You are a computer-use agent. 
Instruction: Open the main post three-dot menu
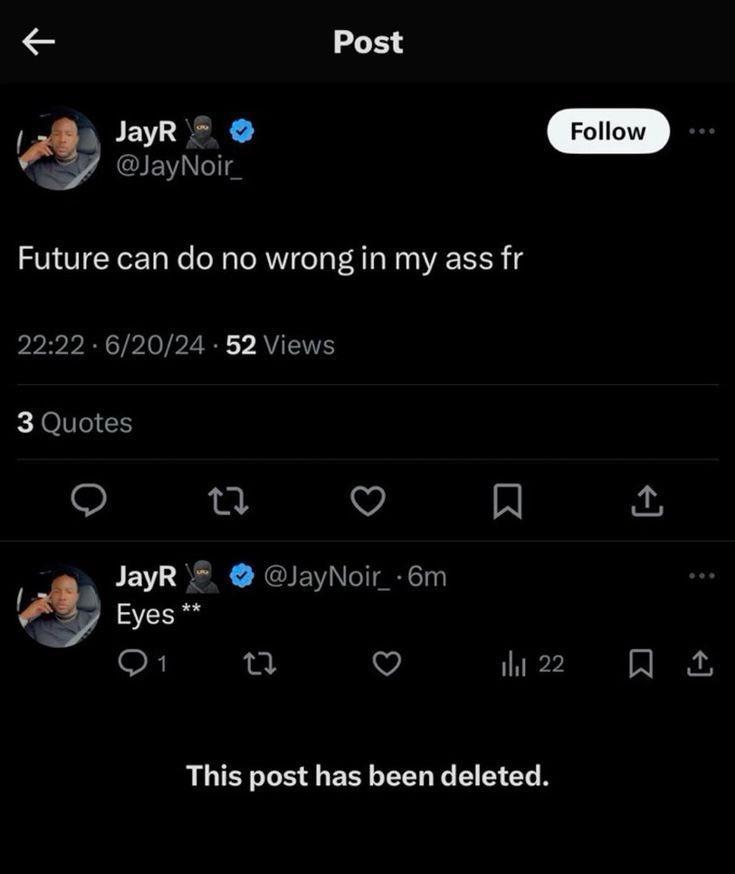702,131
